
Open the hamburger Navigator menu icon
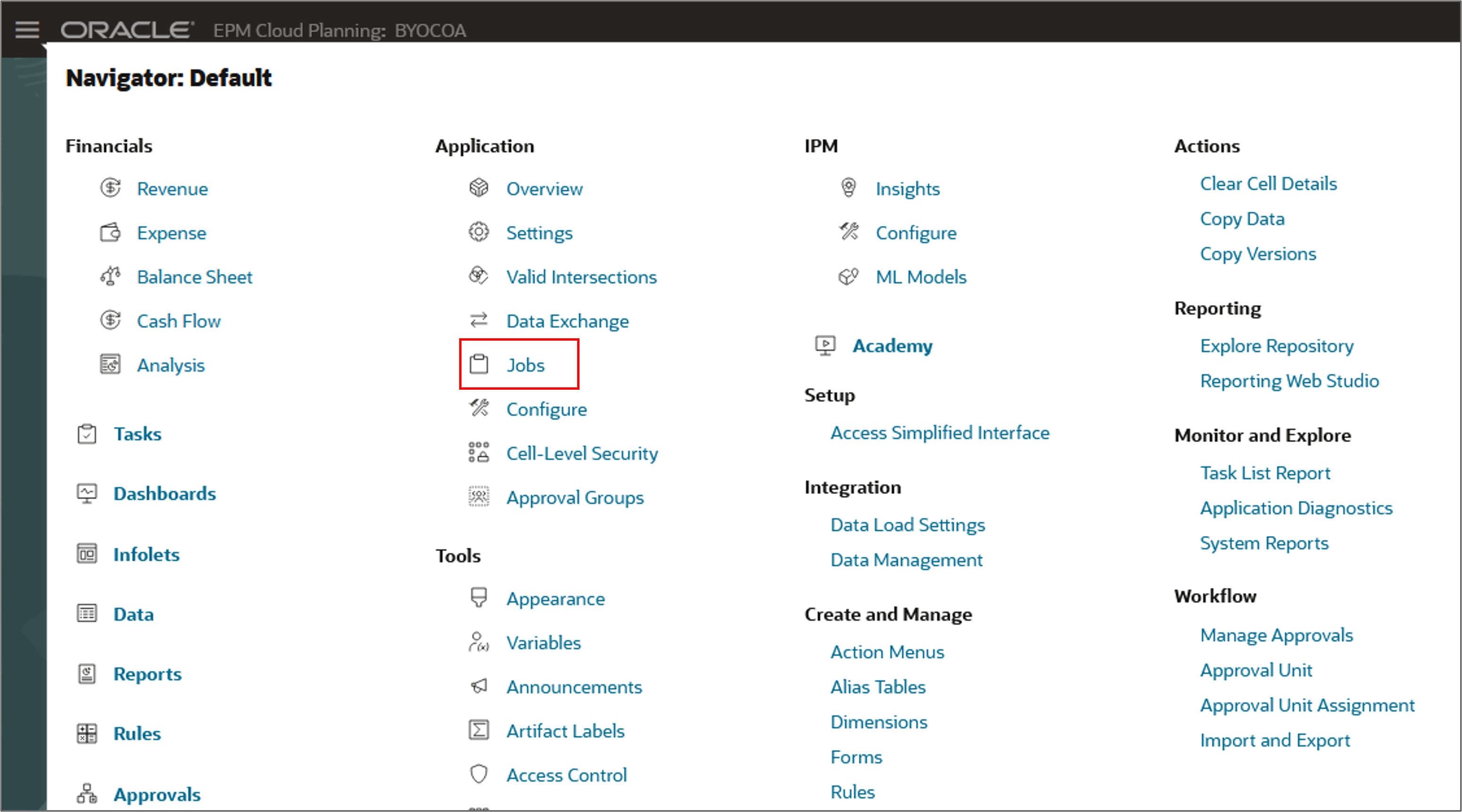click(27, 30)
